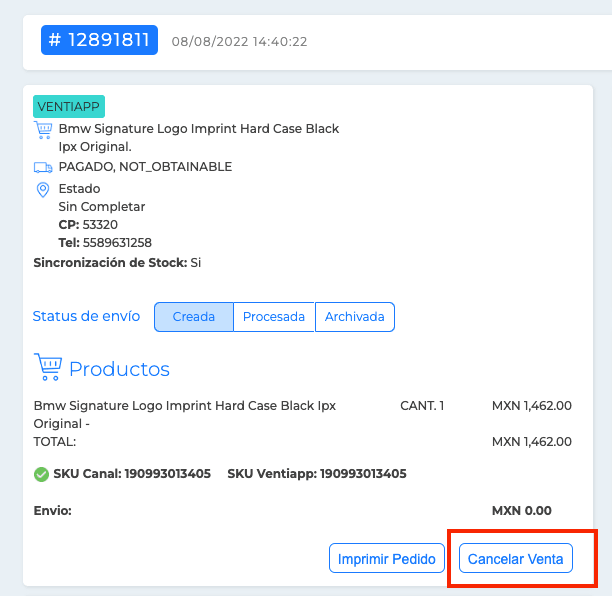Click the large cart icon next to Productos
Screen dimensions: 612x596
48,366
